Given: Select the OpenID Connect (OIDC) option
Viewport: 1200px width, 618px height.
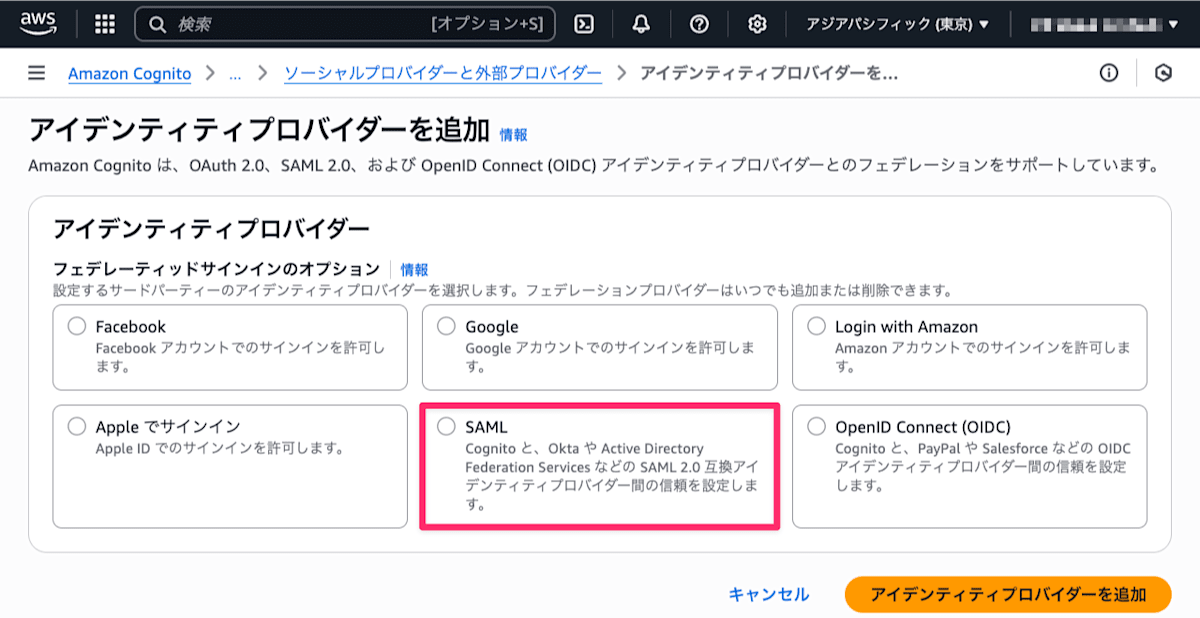Looking at the screenshot, I should 817,426.
